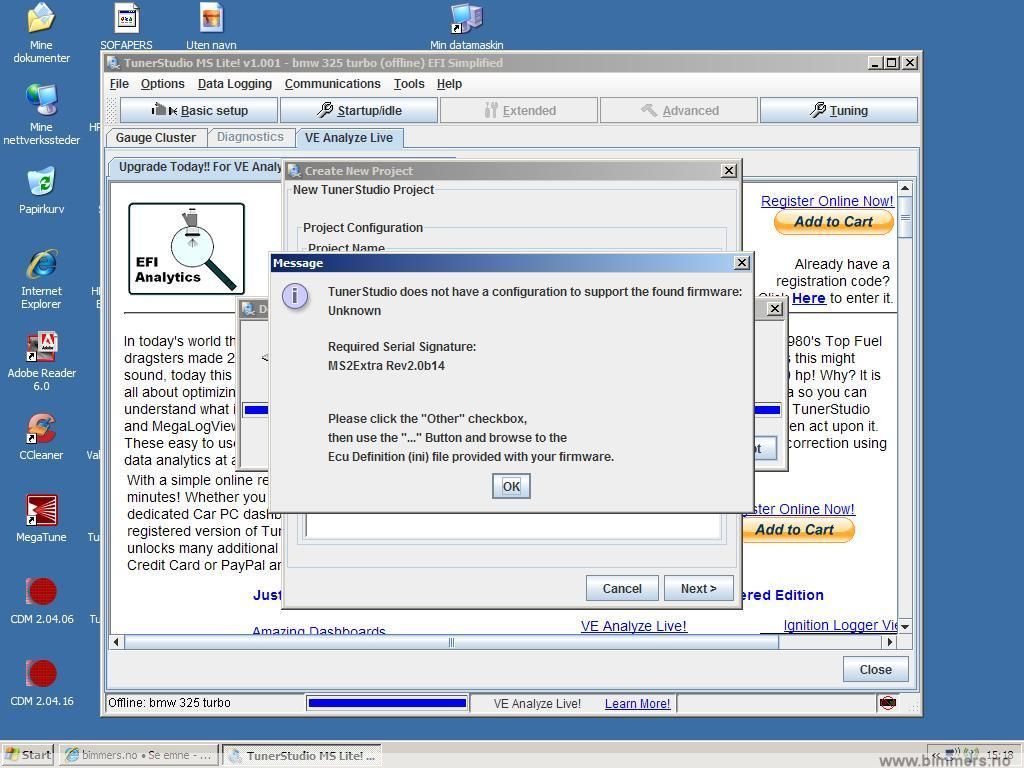Click the TunerStudio title bar icon
The height and width of the screenshot is (768, 1024).
tap(113, 63)
